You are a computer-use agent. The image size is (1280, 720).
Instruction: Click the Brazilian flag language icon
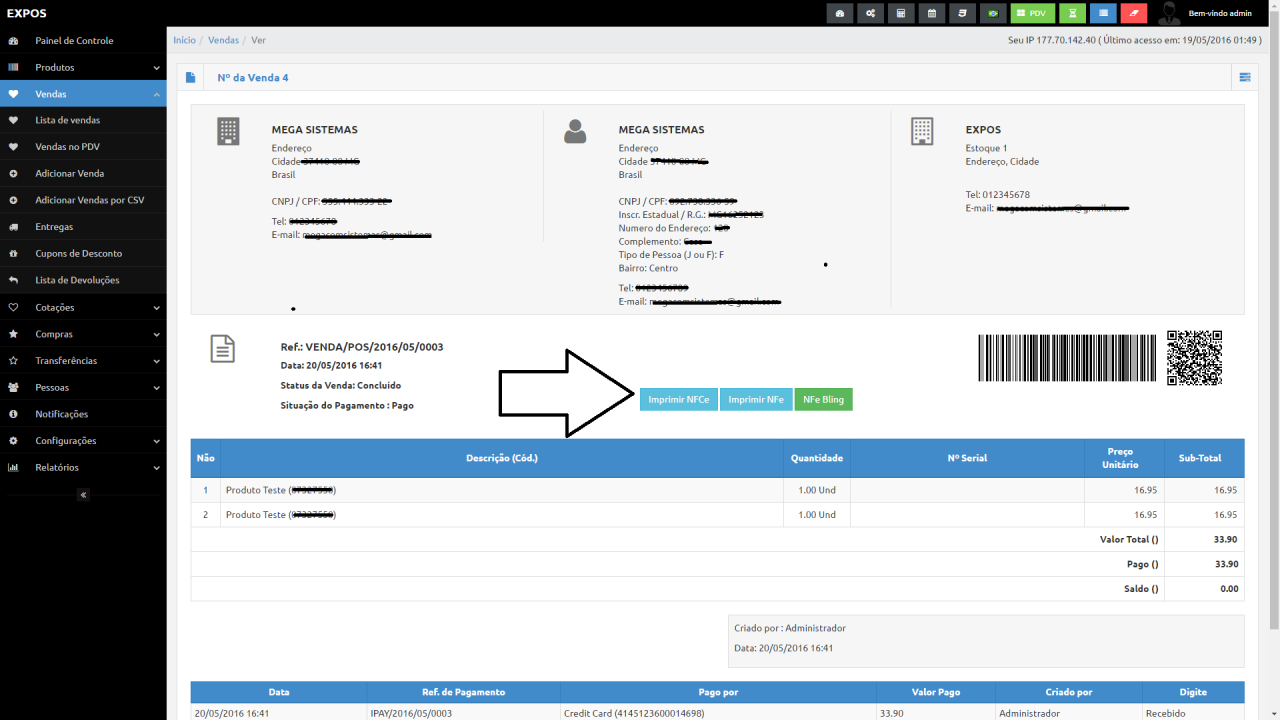pos(993,13)
